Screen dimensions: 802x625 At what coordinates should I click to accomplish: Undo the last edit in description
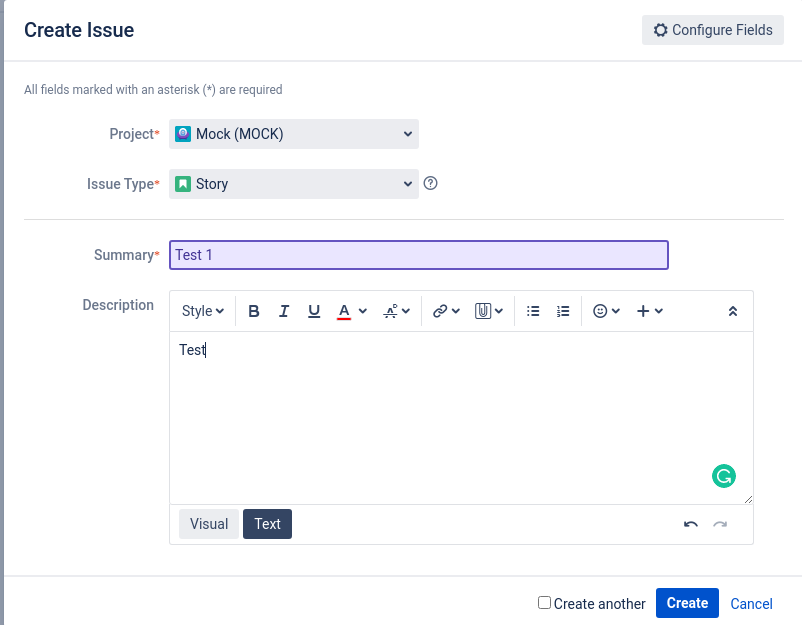point(690,524)
